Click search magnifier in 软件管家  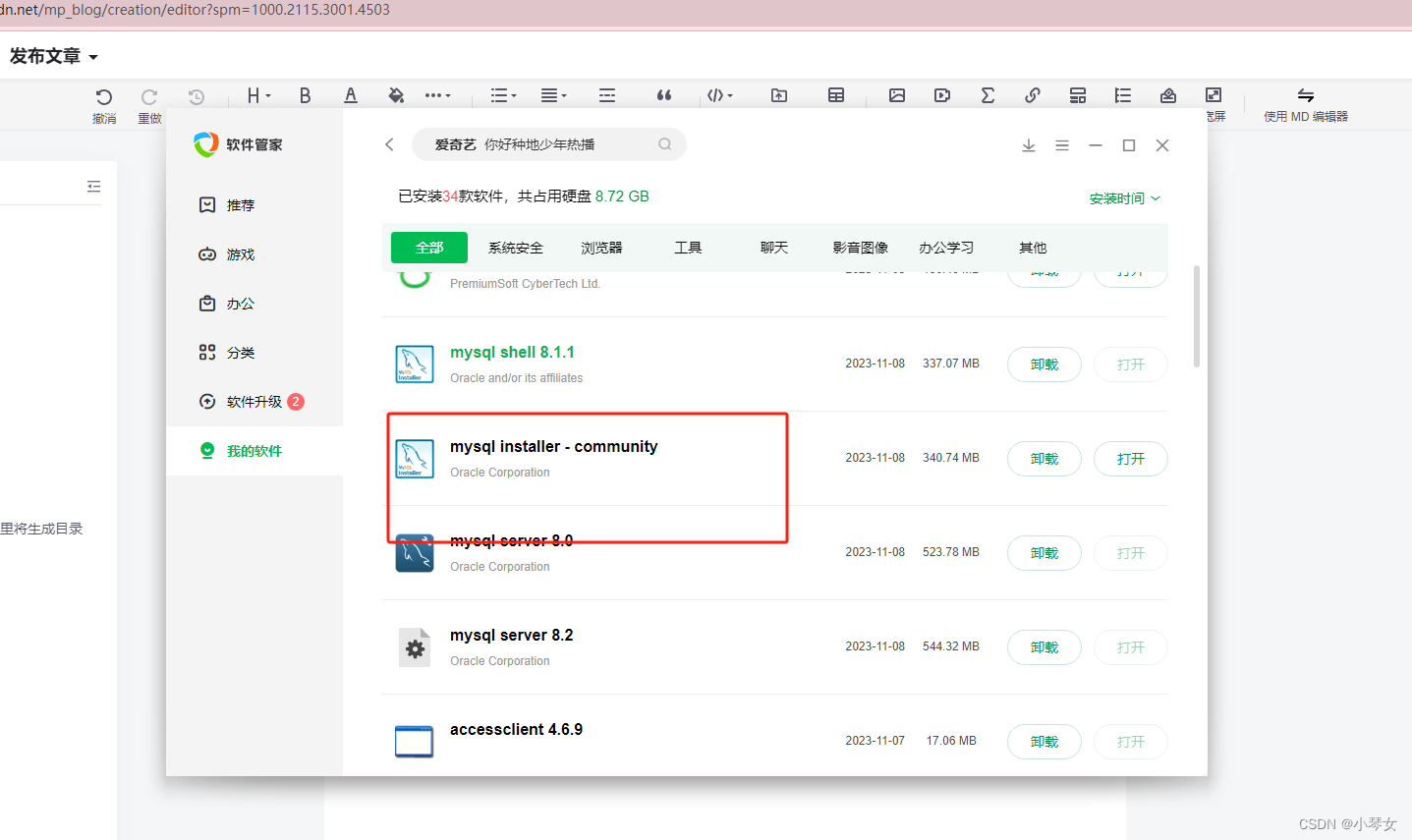click(665, 144)
